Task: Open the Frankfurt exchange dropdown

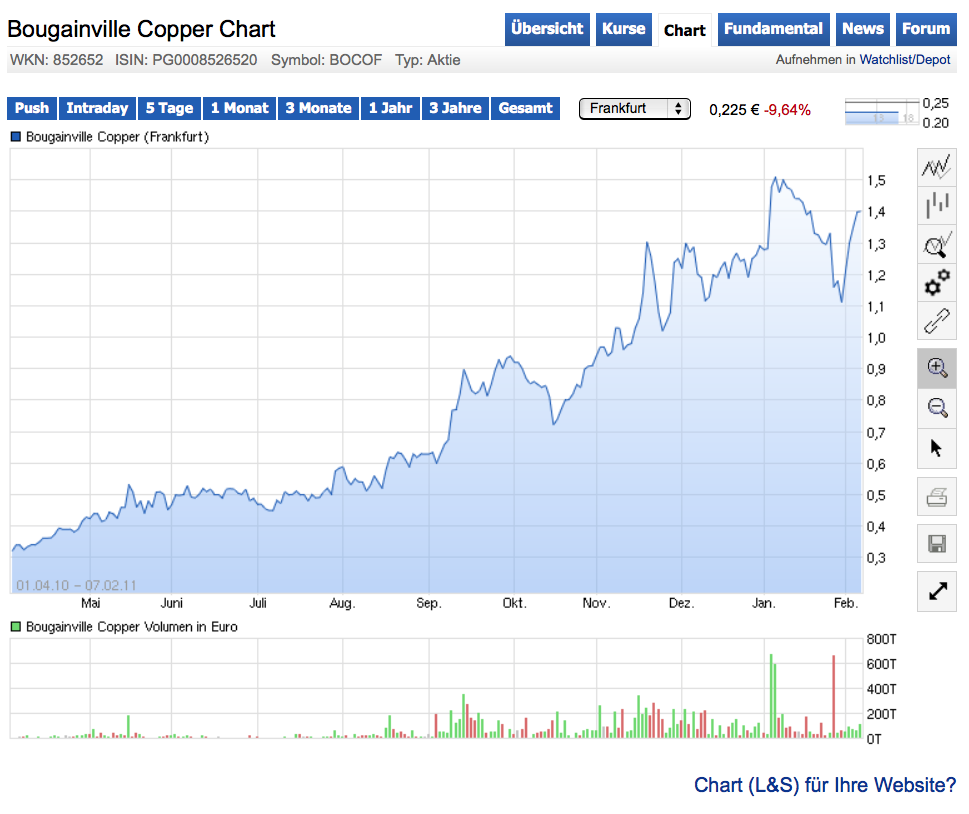Action: 634,109
